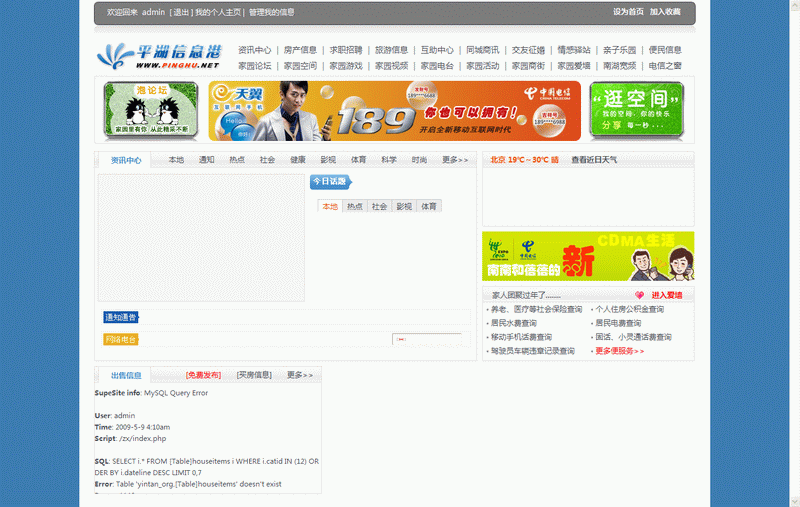
Task: Open the green 逛空间 banner
Action: point(637,111)
